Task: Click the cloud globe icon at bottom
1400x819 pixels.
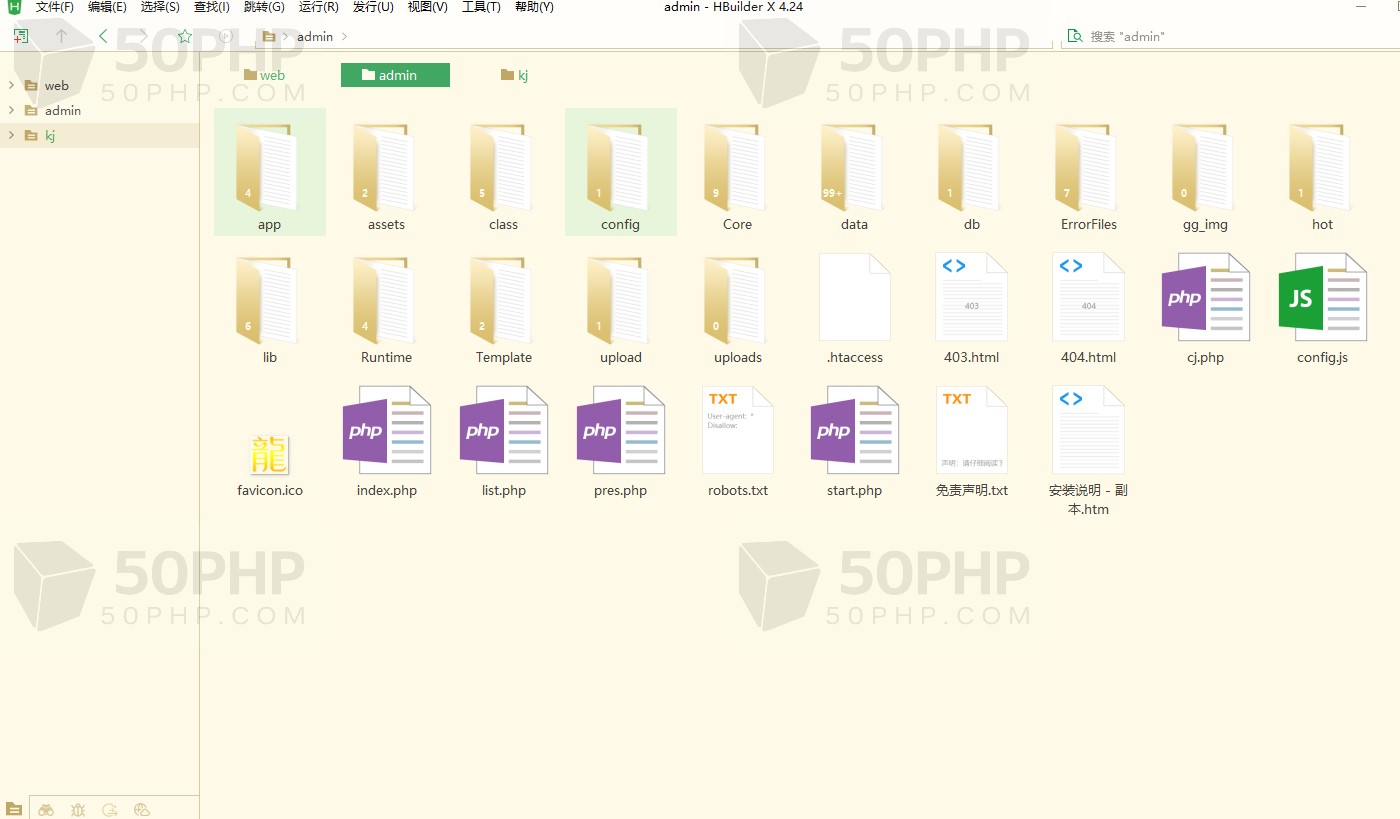Action: pyautogui.click(x=141, y=810)
